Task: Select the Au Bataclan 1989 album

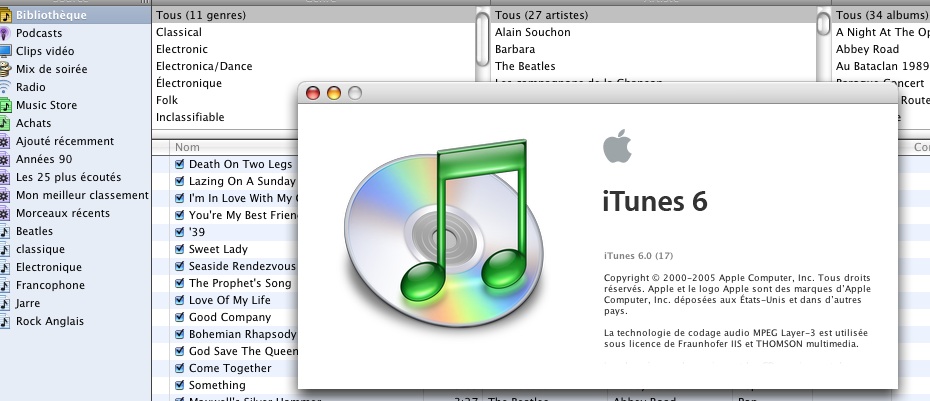Action: (x=881, y=66)
